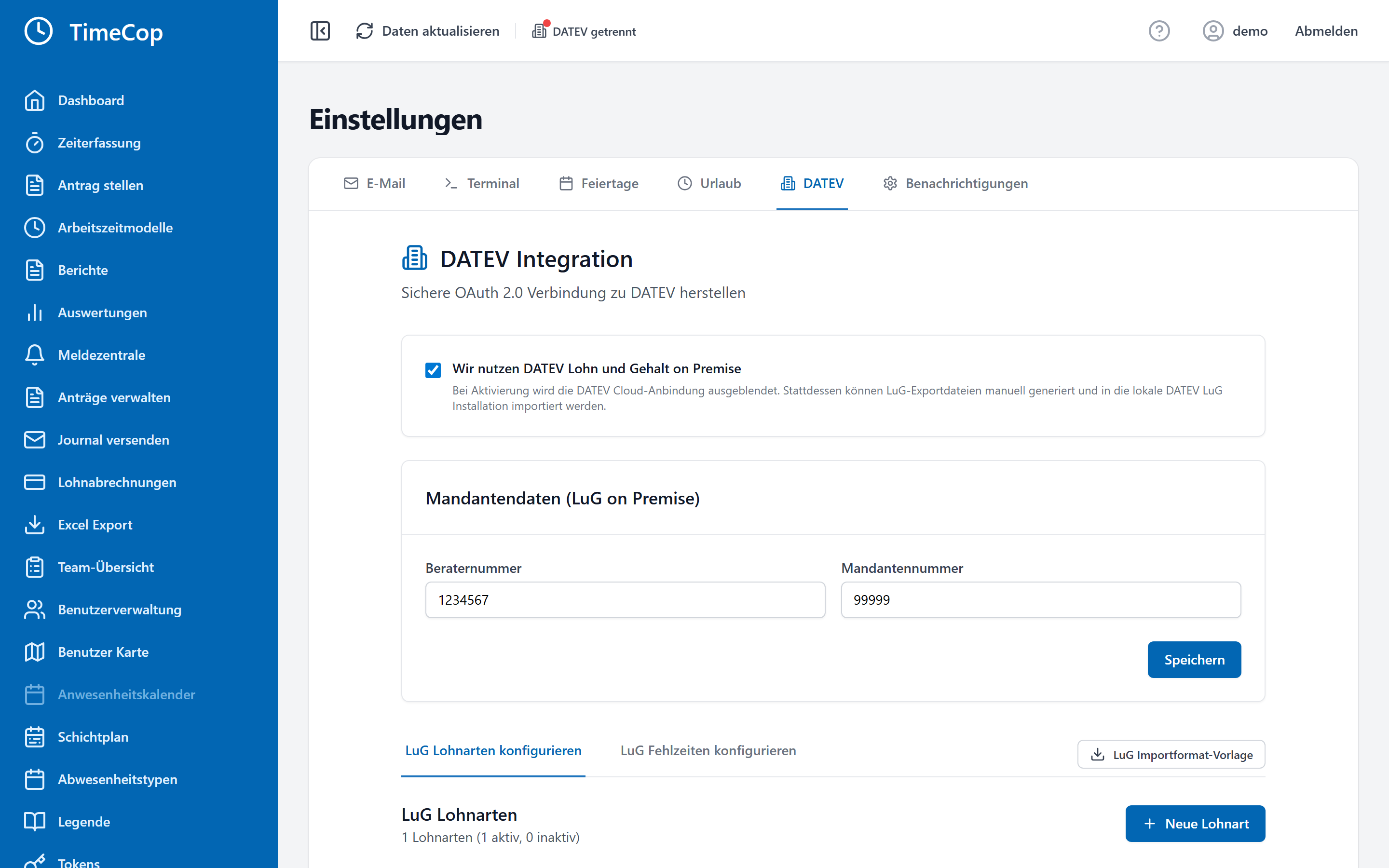The width and height of the screenshot is (1389, 868).
Task: Open Zeiterfassung in the sidebar
Action: click(99, 143)
